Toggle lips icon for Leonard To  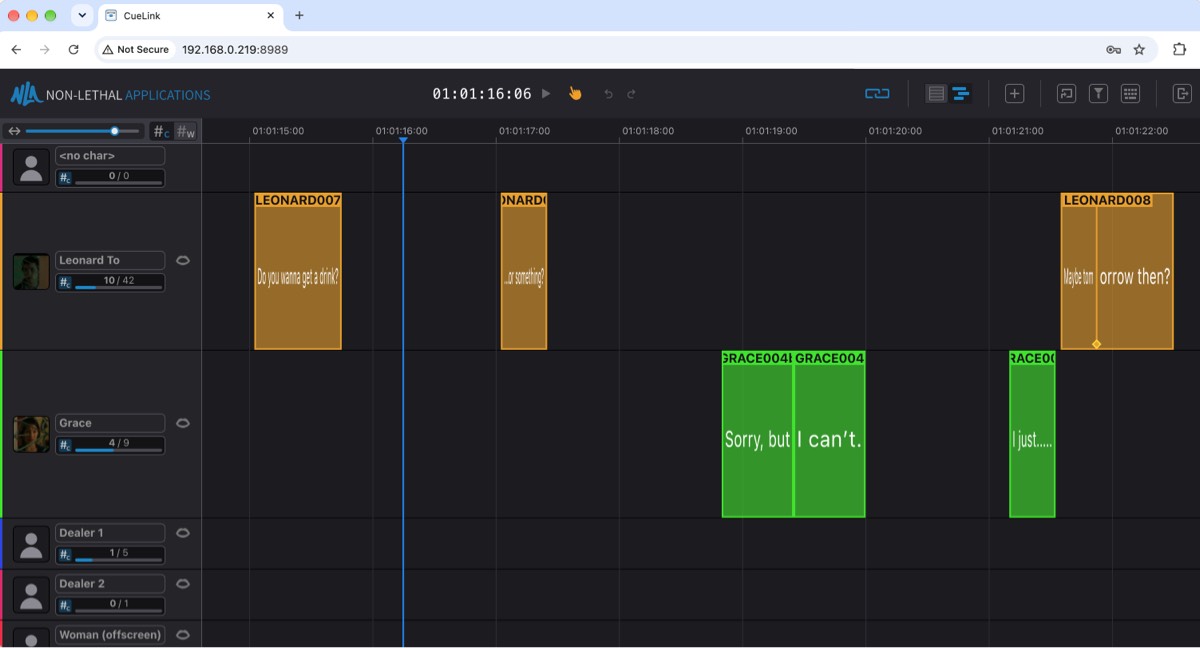tap(183, 260)
